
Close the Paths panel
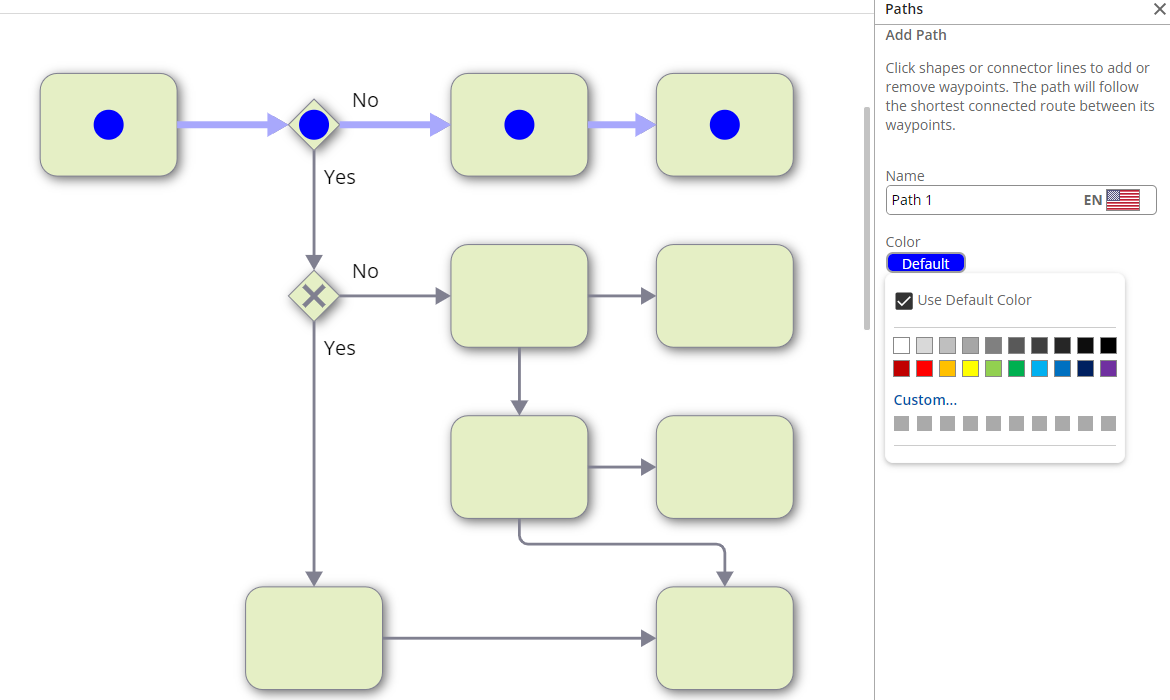[x=1159, y=9]
